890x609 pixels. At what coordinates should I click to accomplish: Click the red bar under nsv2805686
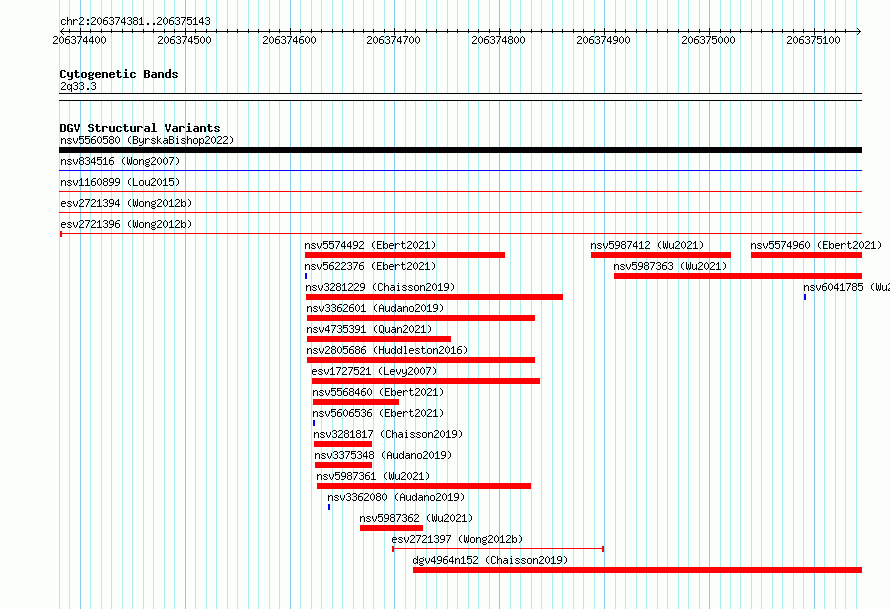421,360
